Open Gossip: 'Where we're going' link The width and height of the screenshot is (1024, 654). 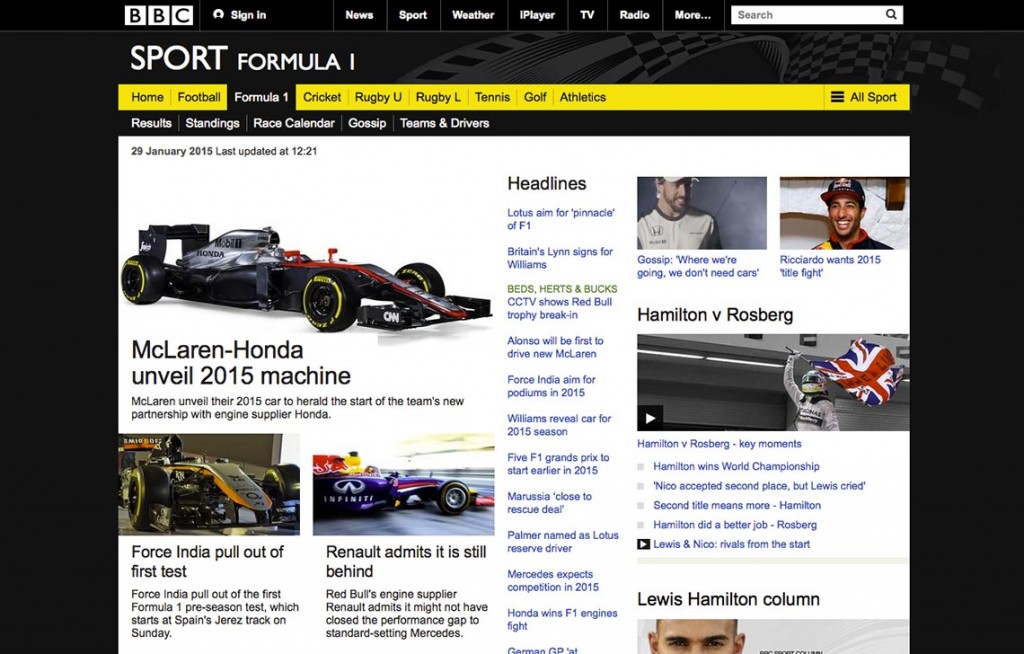point(698,266)
